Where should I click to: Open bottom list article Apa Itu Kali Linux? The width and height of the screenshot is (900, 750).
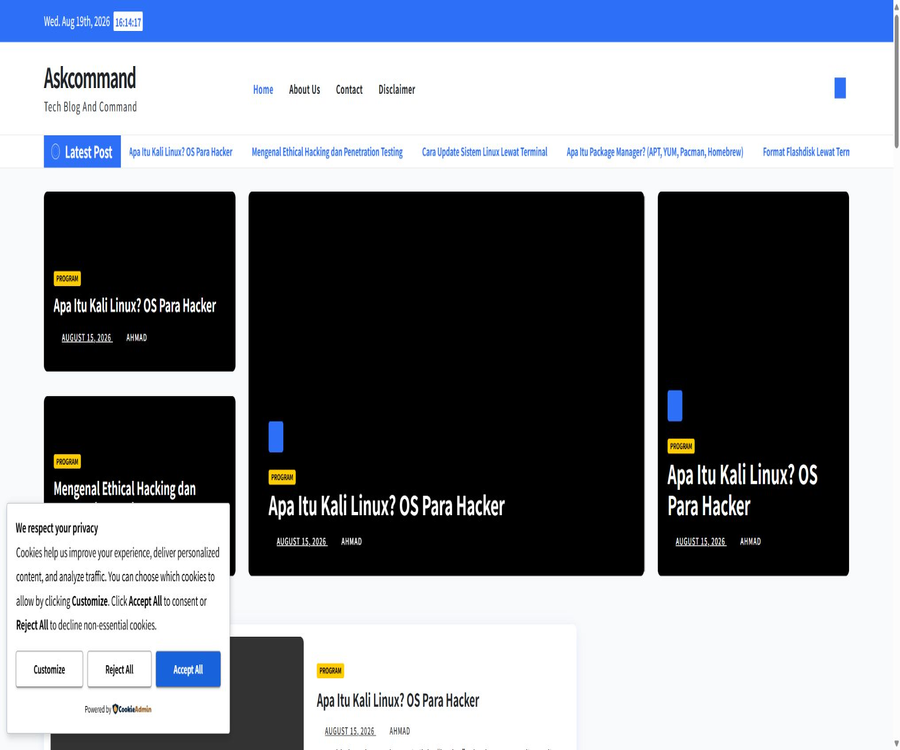click(x=398, y=701)
